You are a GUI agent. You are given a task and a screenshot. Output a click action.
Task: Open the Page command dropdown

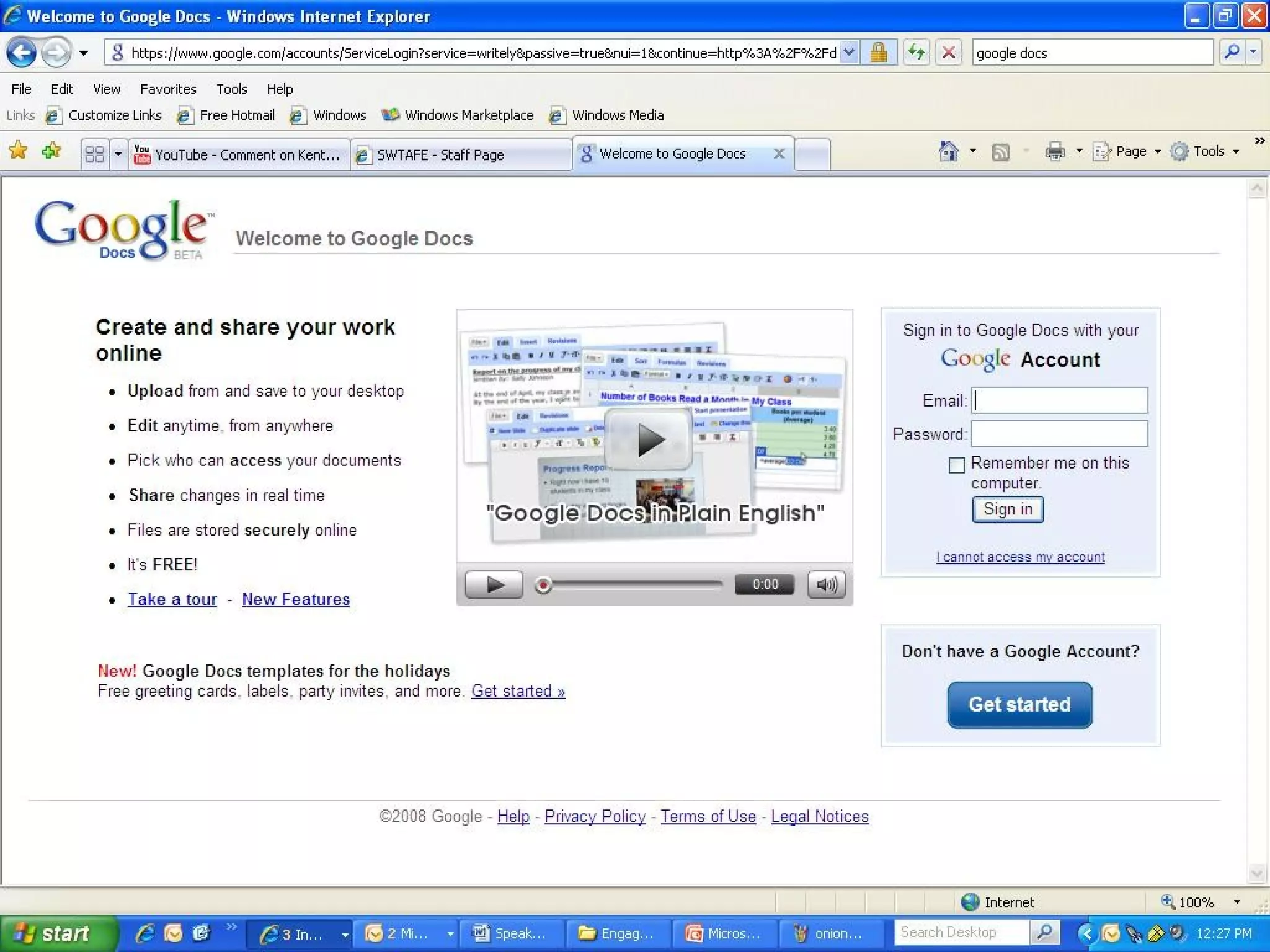(x=1126, y=151)
